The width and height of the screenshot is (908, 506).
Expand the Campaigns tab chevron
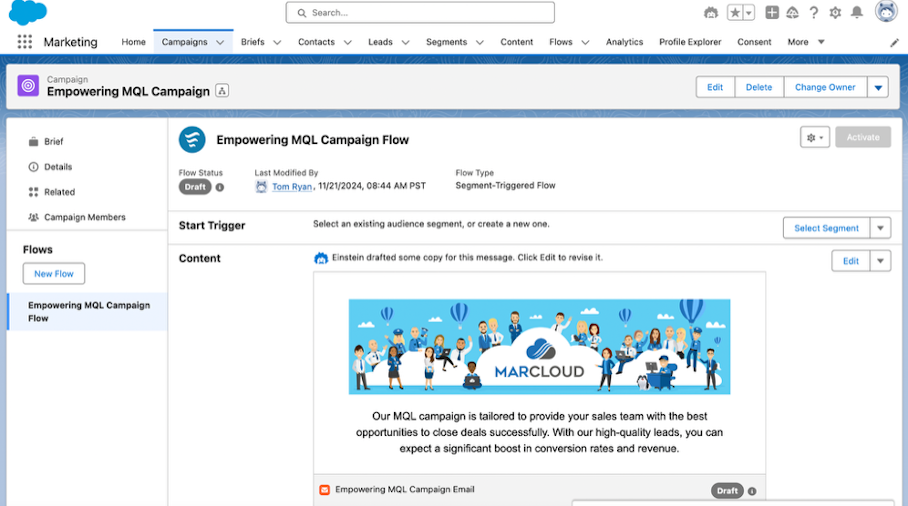(x=220, y=42)
